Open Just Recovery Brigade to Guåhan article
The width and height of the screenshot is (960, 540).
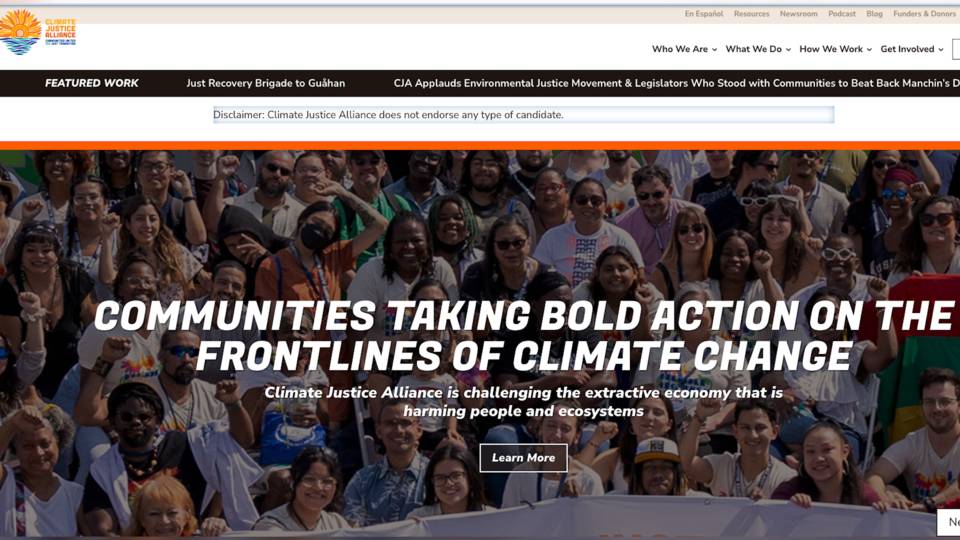[x=266, y=83]
